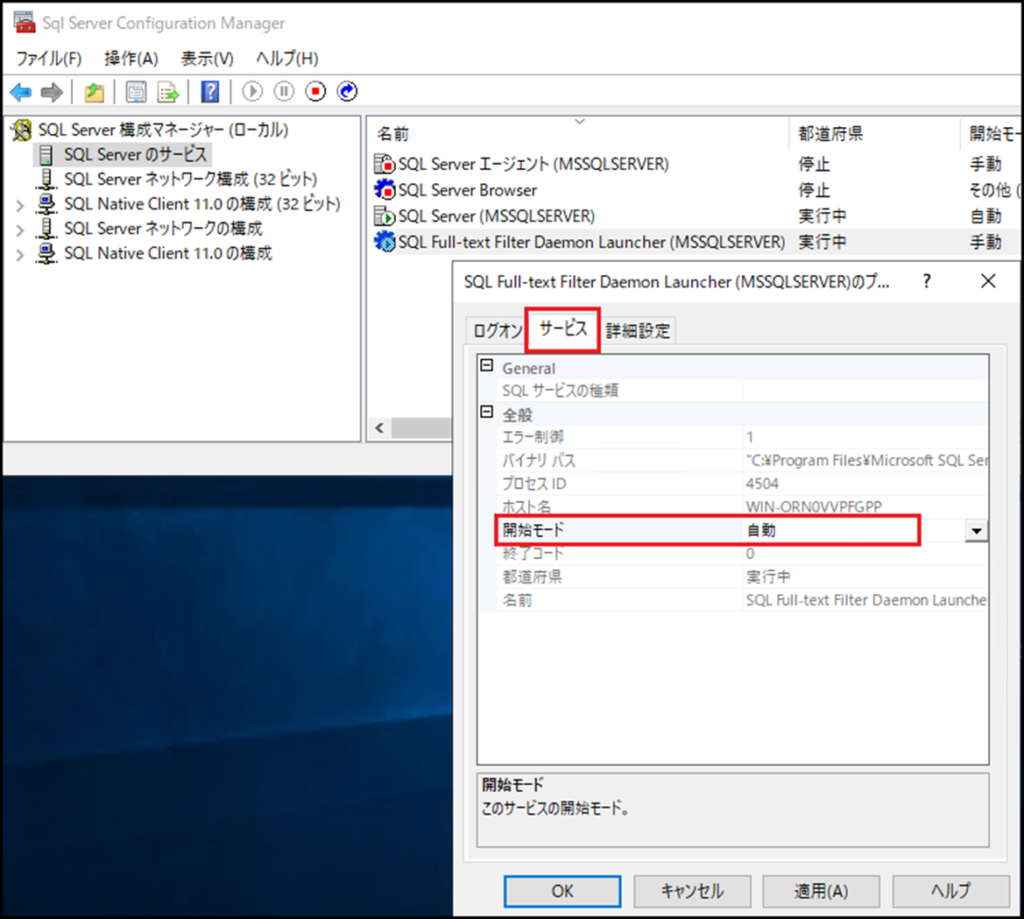Click the SQL Server エージェント service icon
This screenshot has width=1024, height=919.
[x=385, y=164]
